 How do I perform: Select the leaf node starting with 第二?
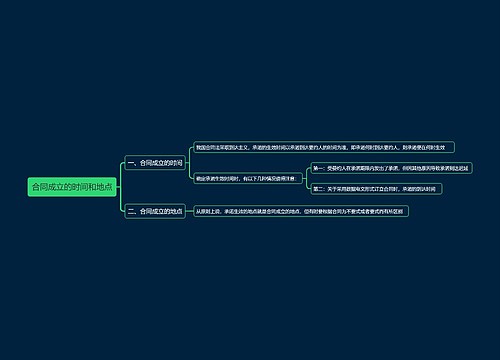(376, 189)
